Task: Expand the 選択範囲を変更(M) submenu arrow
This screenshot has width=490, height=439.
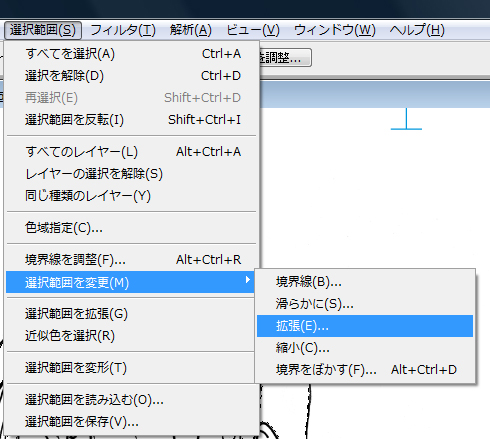Action: click(247, 280)
